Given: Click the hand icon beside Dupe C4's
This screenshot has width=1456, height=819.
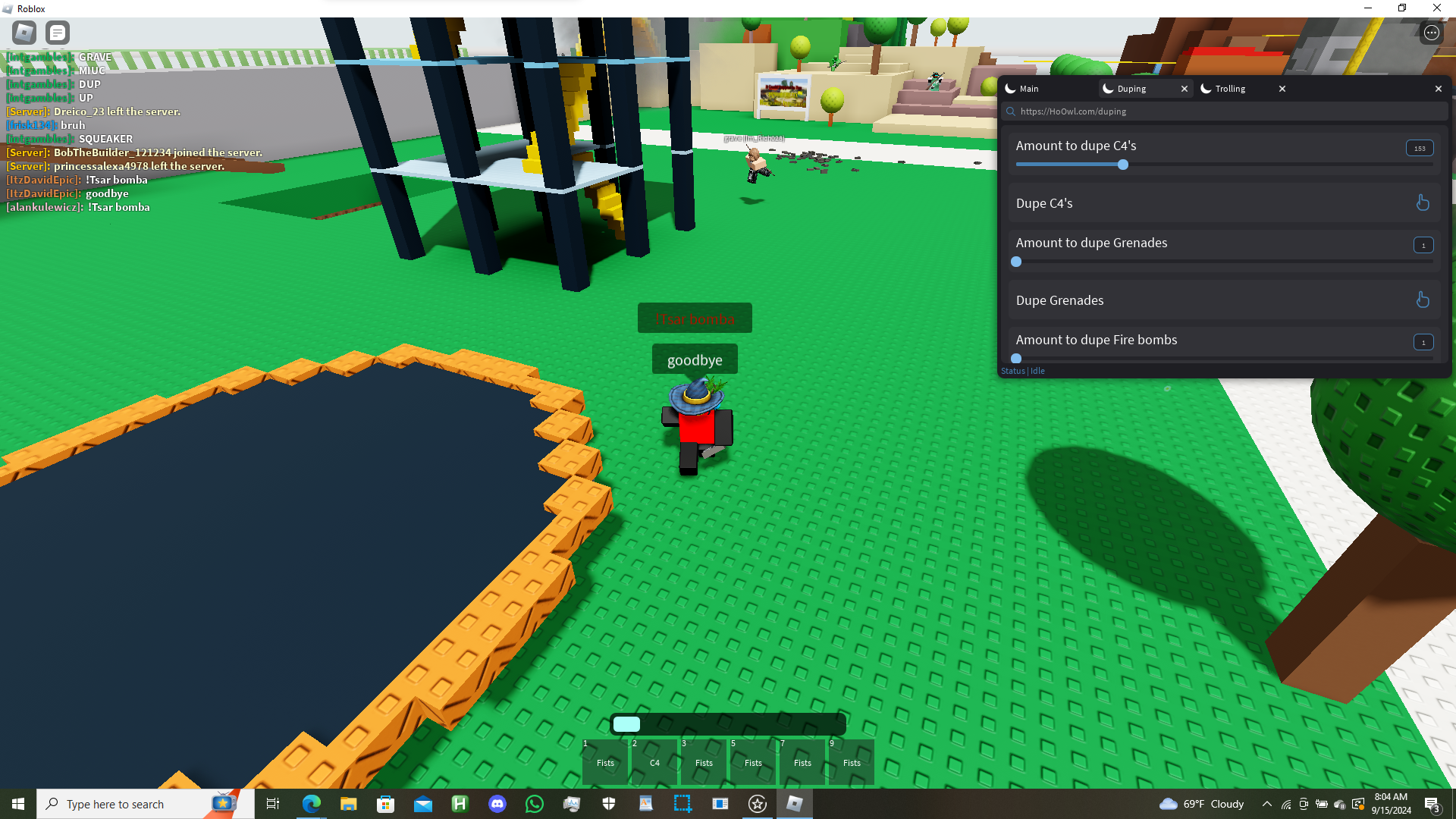Looking at the screenshot, I should pyautogui.click(x=1423, y=202).
